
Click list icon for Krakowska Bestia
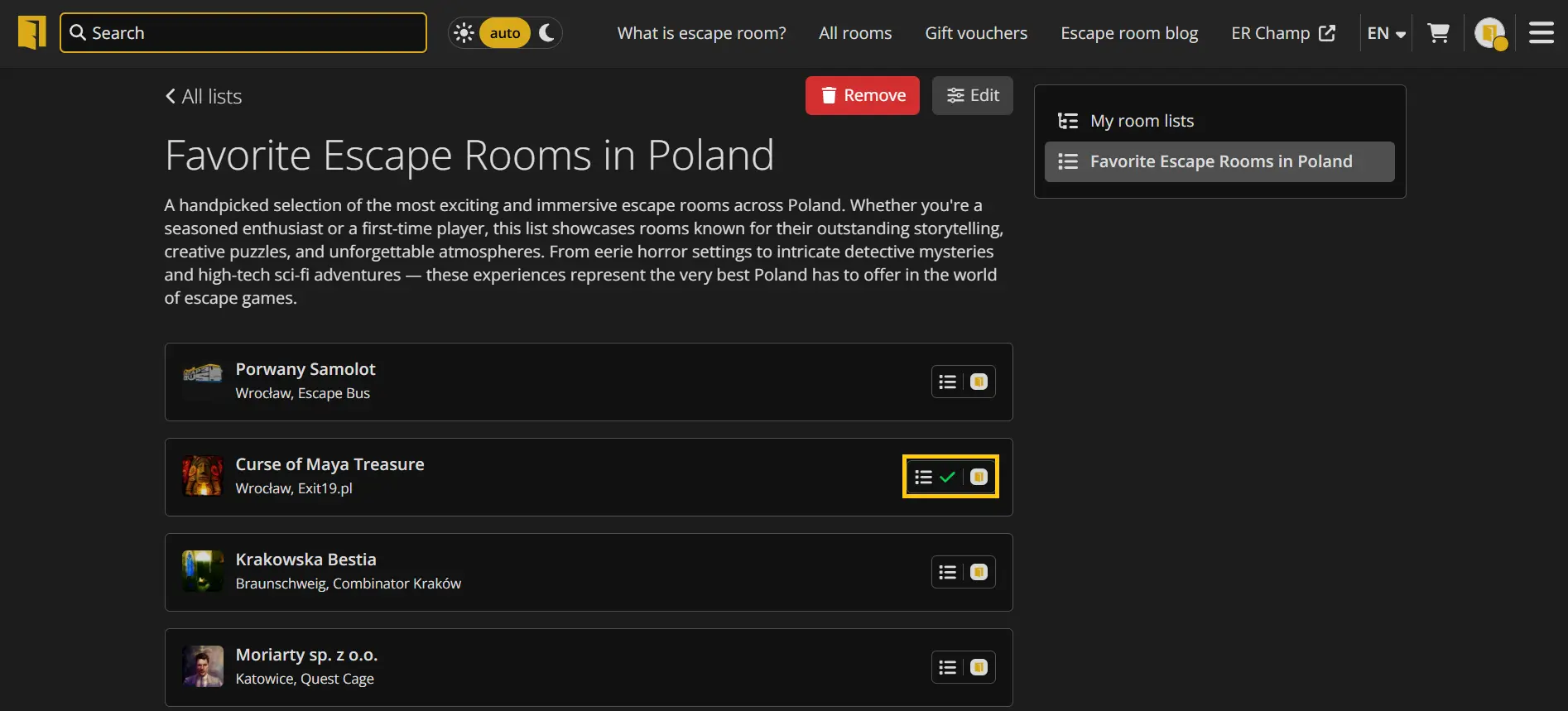tap(947, 572)
